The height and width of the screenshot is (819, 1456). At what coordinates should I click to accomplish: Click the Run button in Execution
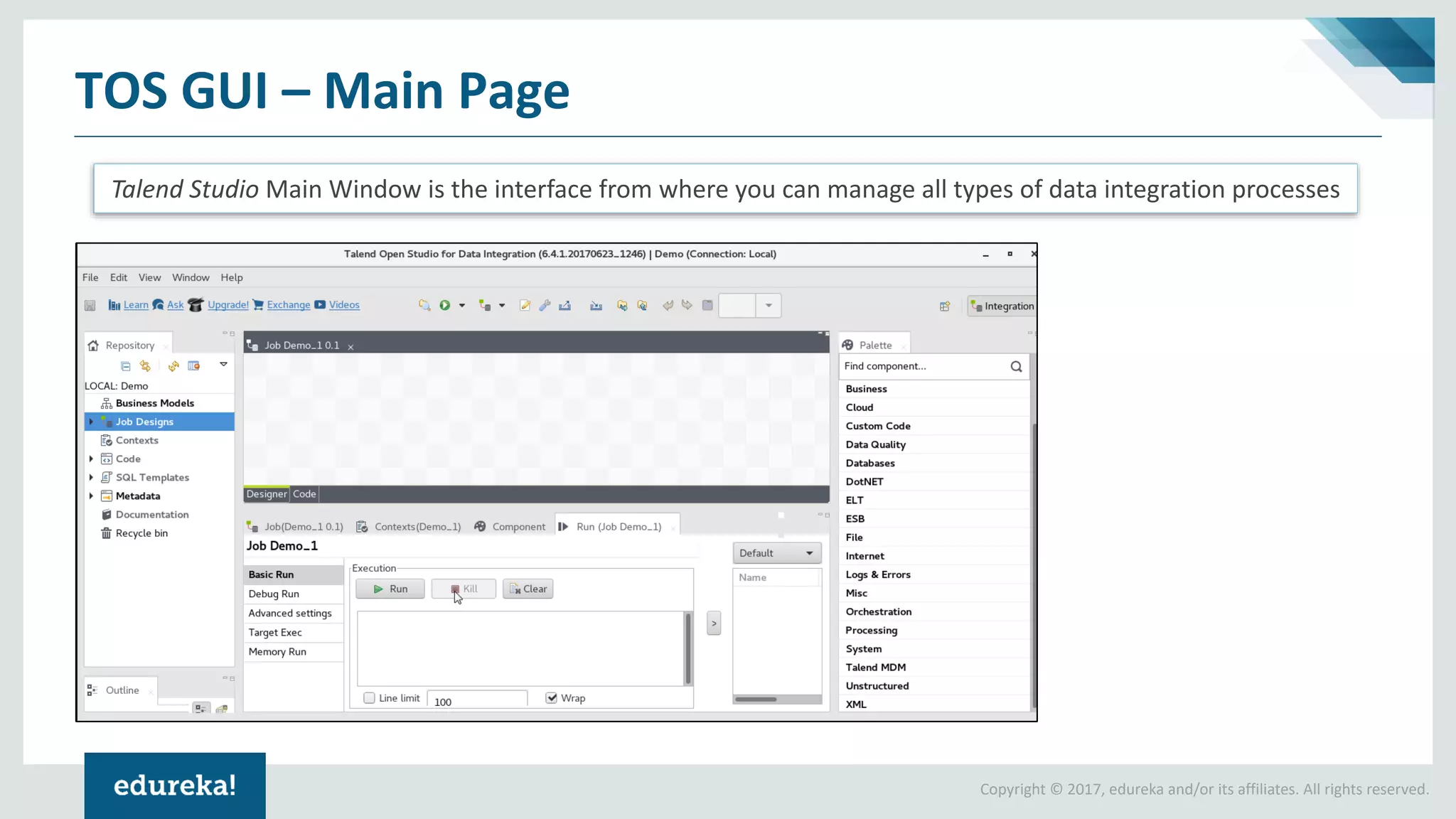(390, 589)
